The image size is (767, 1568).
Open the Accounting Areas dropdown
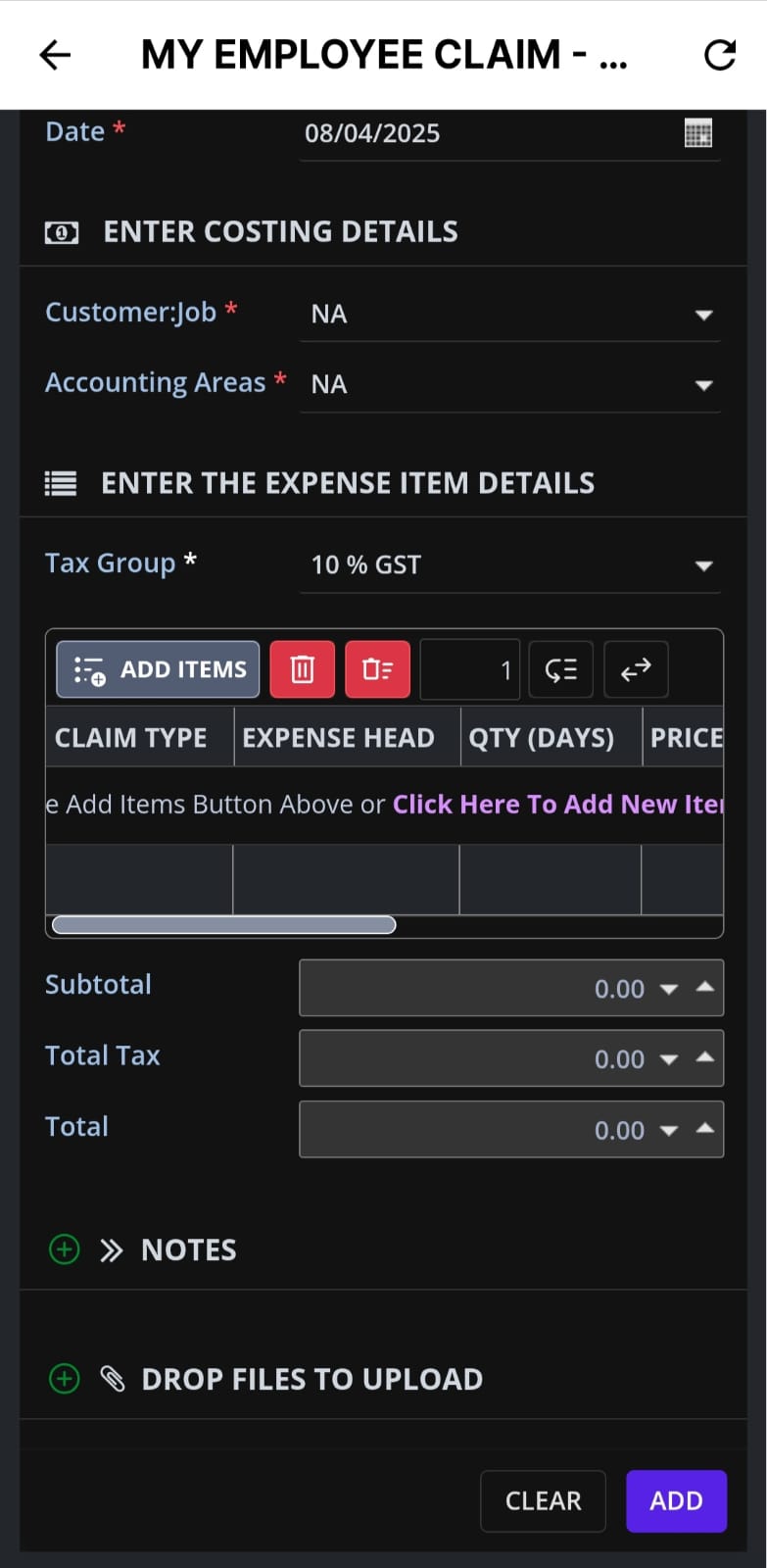coord(702,385)
